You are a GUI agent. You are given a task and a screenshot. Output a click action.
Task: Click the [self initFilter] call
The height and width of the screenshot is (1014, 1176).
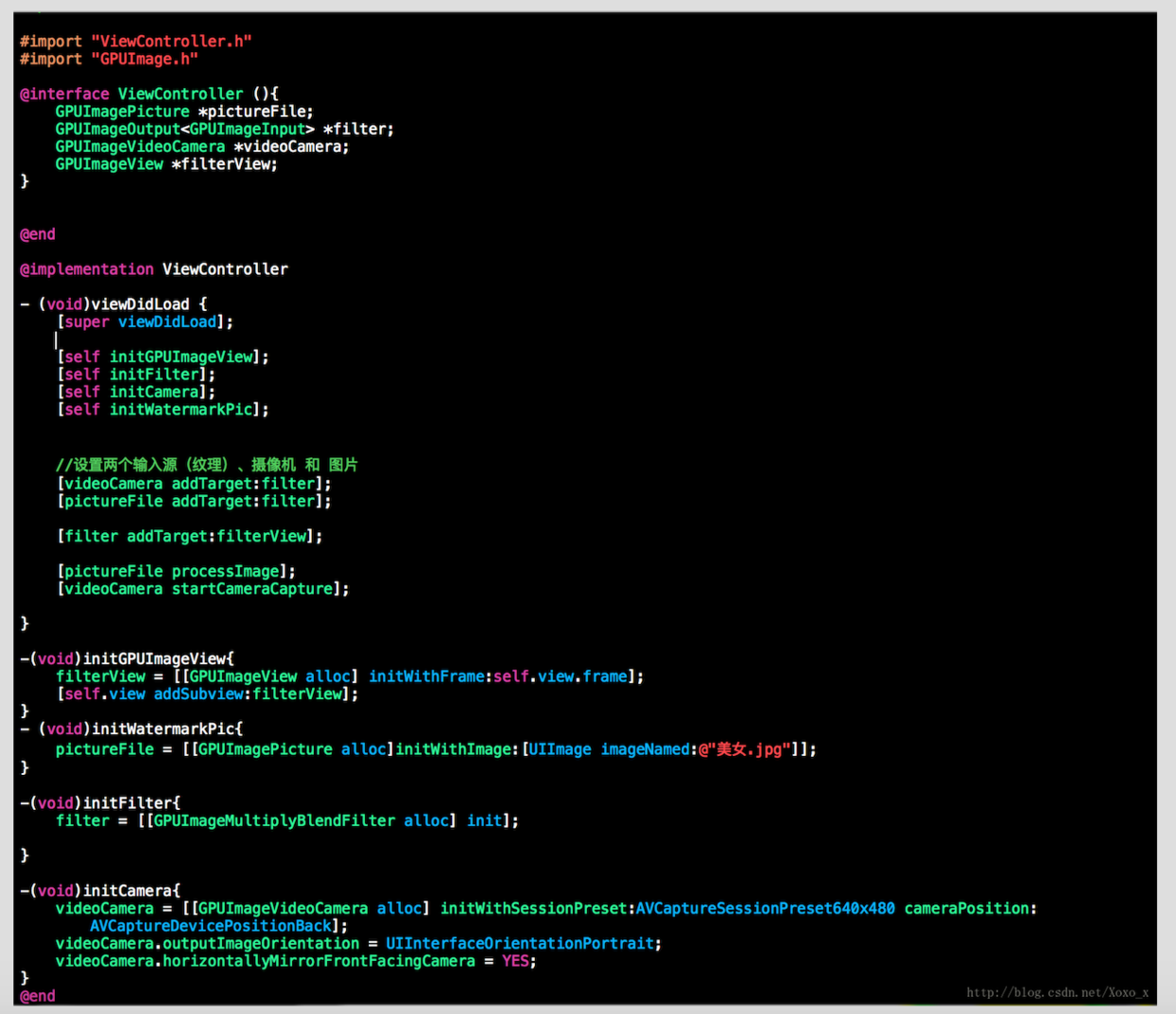(137, 375)
